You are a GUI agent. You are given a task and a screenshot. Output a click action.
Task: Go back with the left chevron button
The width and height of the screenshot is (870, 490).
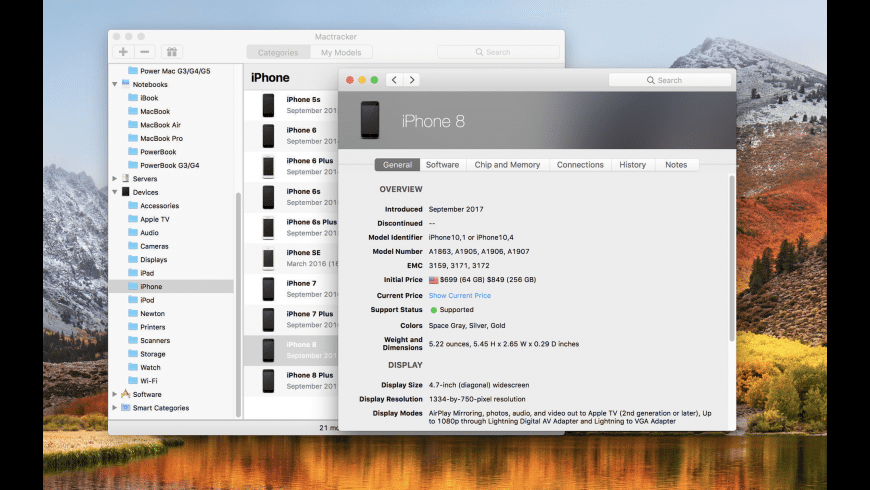pos(394,80)
